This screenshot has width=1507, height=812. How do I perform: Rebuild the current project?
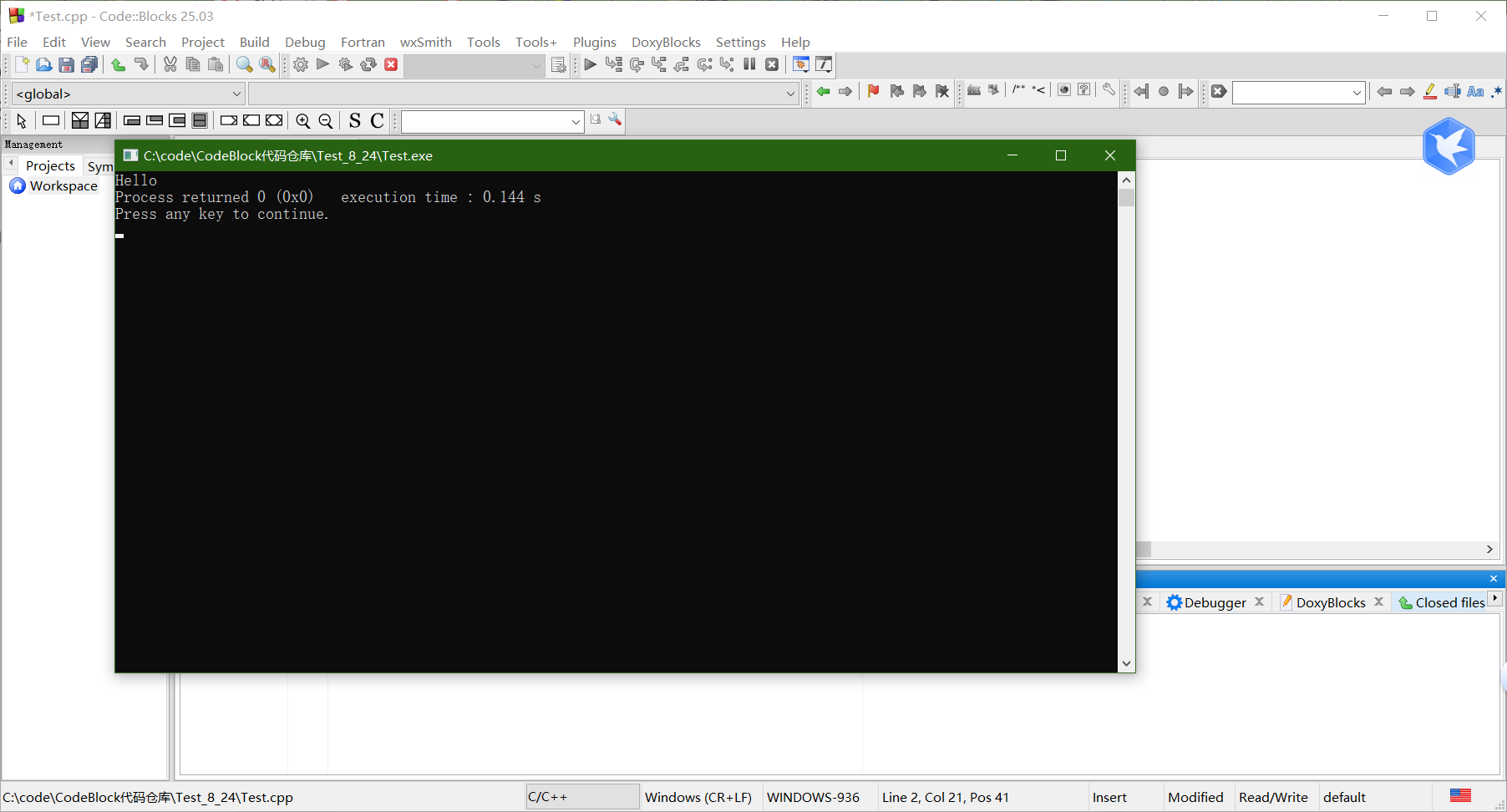point(368,64)
